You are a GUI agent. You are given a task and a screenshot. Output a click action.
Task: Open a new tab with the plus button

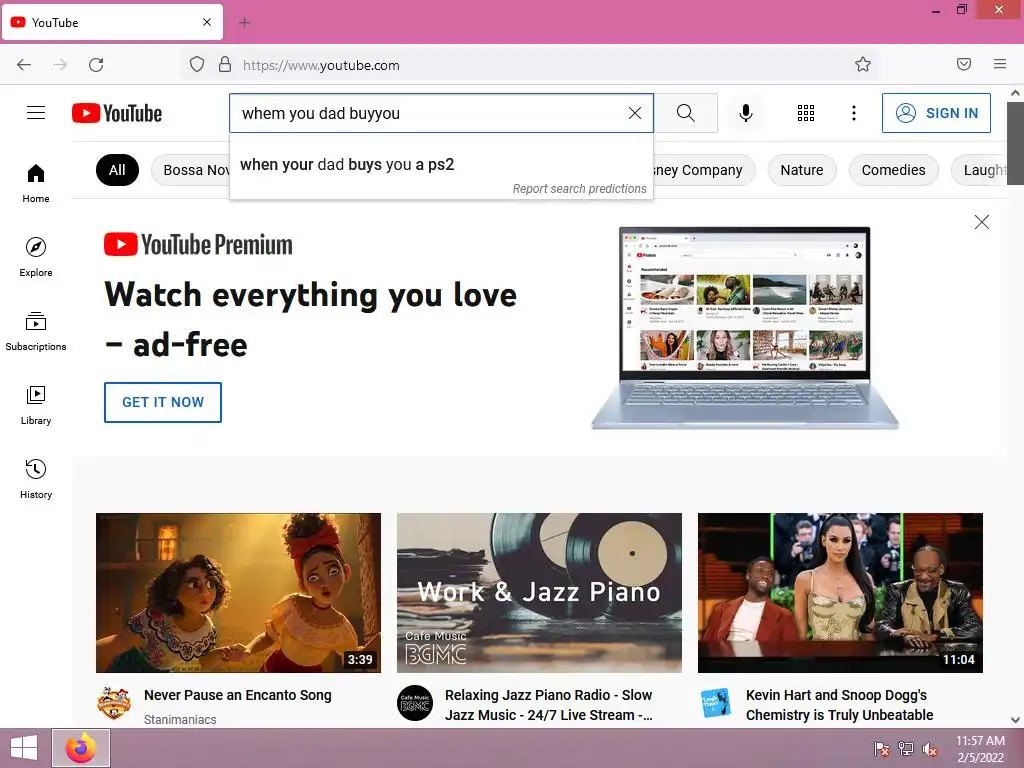244,23
